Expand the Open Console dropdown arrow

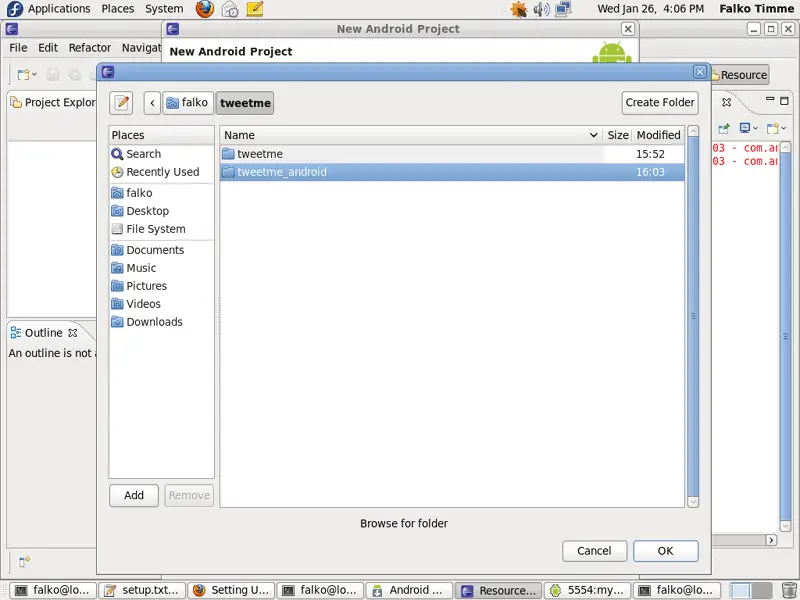click(783, 128)
